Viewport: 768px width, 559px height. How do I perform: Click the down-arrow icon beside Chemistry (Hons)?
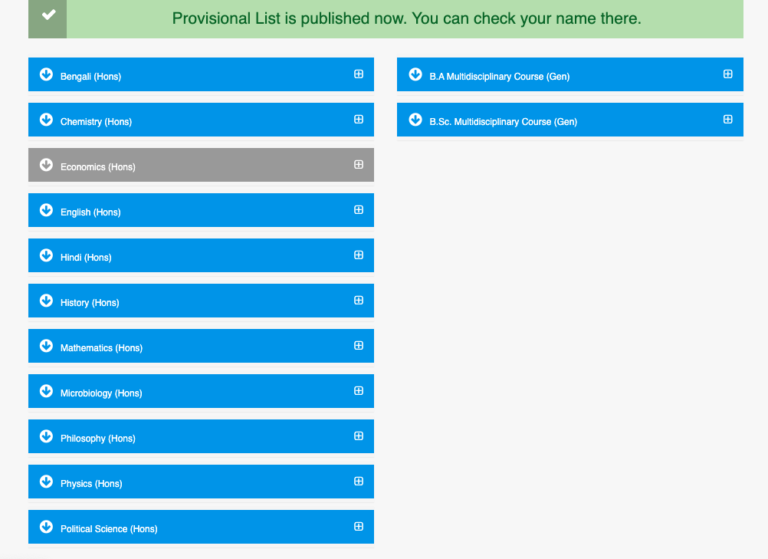46,120
